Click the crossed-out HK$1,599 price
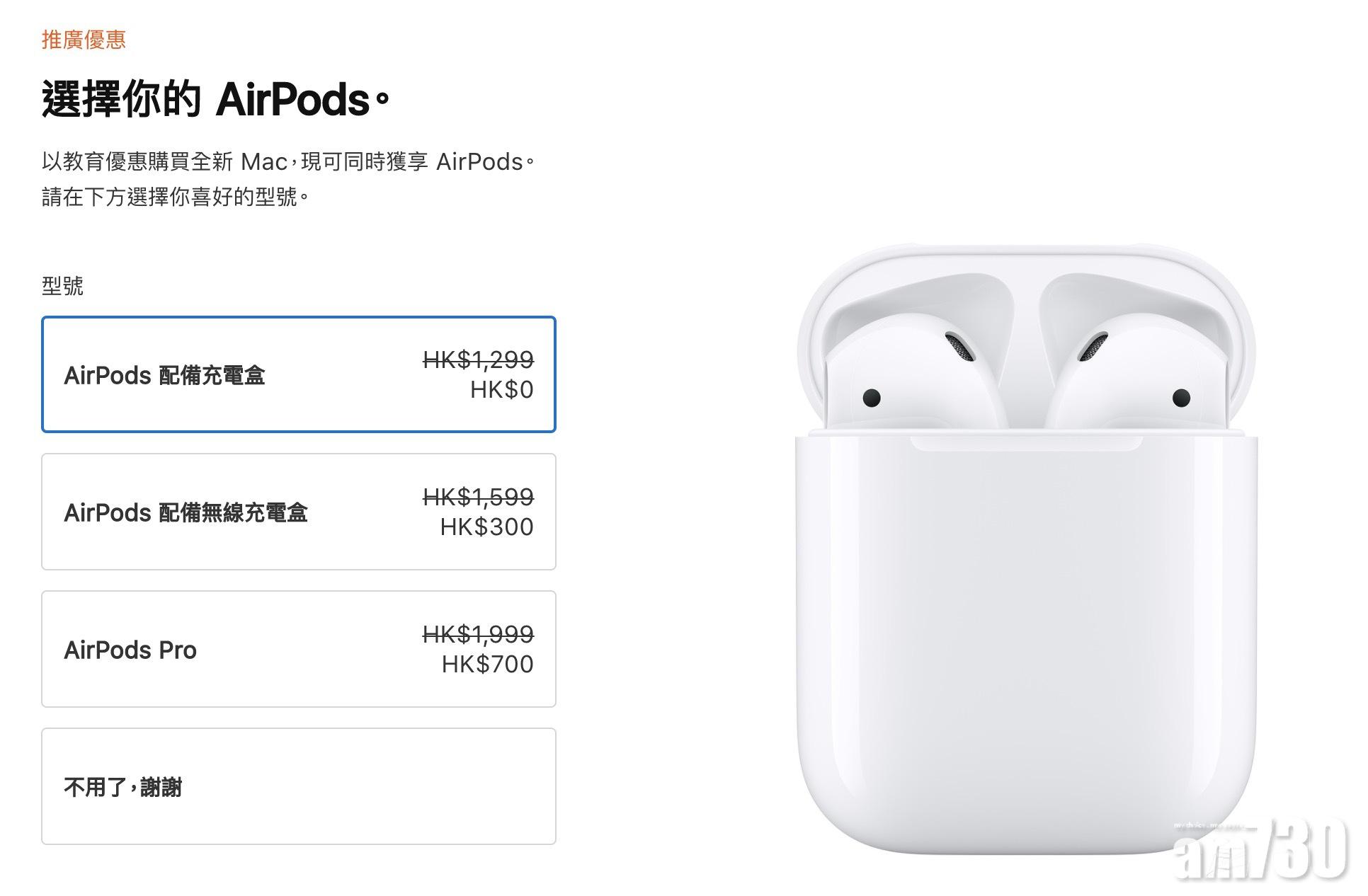1368x896 pixels. [479, 498]
